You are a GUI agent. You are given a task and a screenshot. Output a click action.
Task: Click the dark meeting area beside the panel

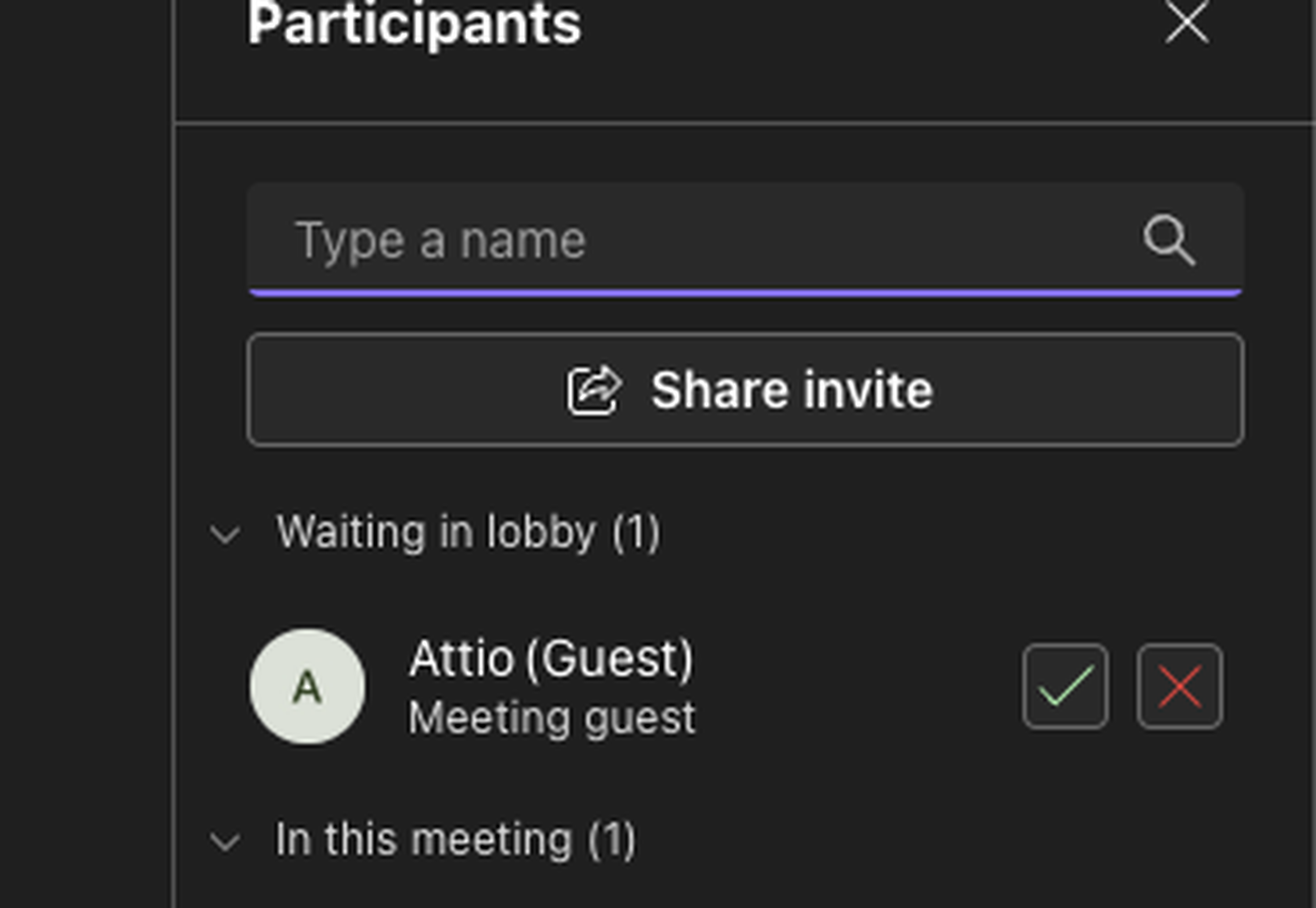(85, 455)
